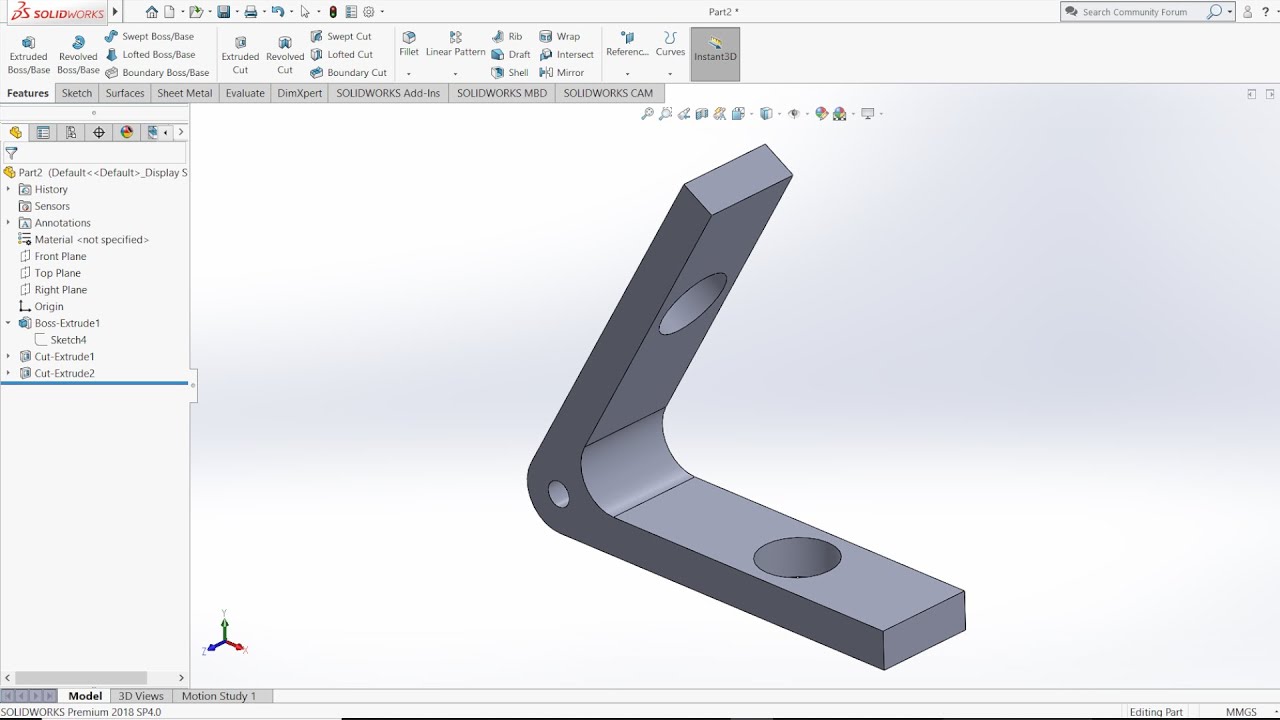The width and height of the screenshot is (1280, 720).
Task: Click the feature tree horizontal scrollbar
Action: tap(81, 678)
